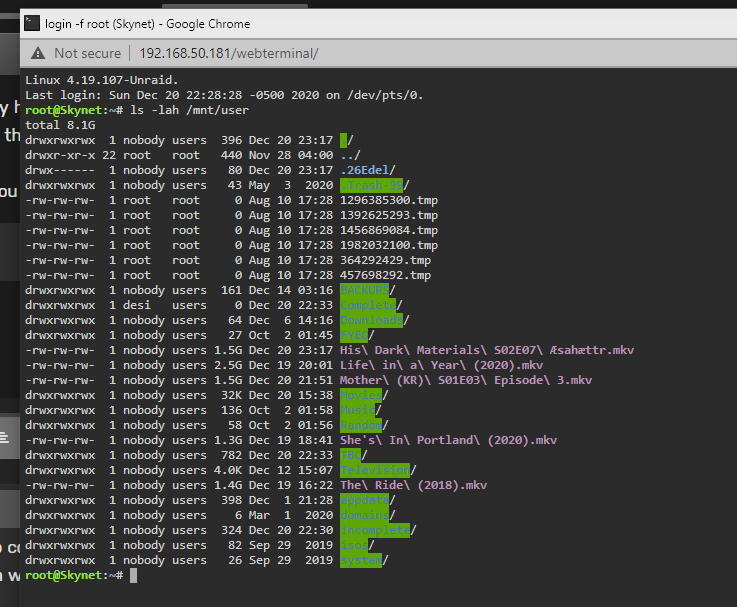Click the file 1982032100.tmp
The height and width of the screenshot is (607, 737).
tap(389, 245)
